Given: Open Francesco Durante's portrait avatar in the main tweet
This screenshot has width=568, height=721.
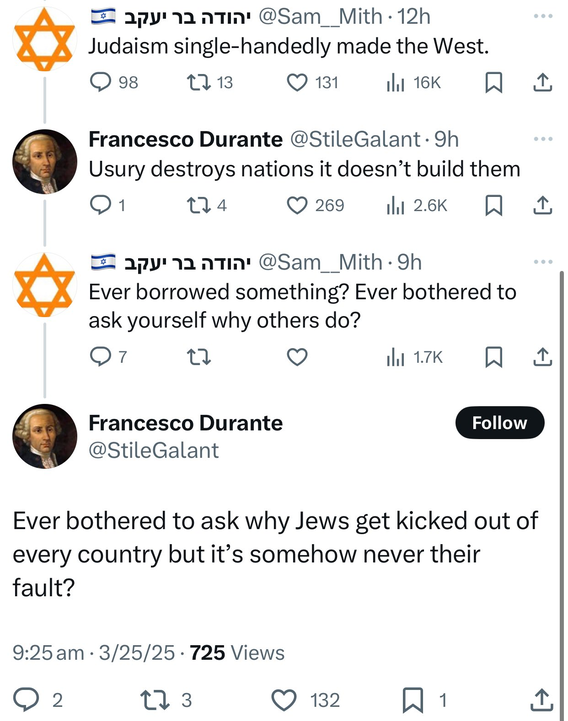Looking at the screenshot, I should point(45,436).
